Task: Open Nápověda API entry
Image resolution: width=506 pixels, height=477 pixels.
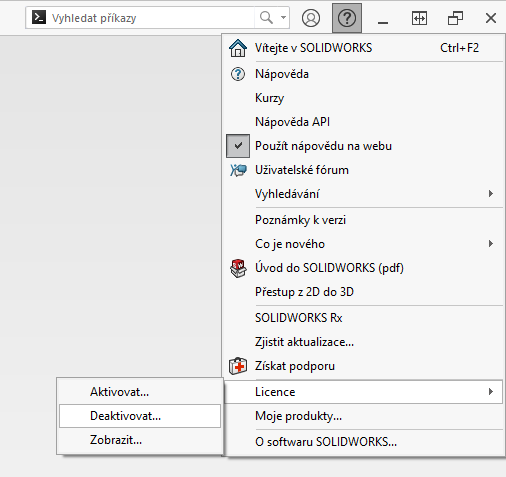Action: 364,122
